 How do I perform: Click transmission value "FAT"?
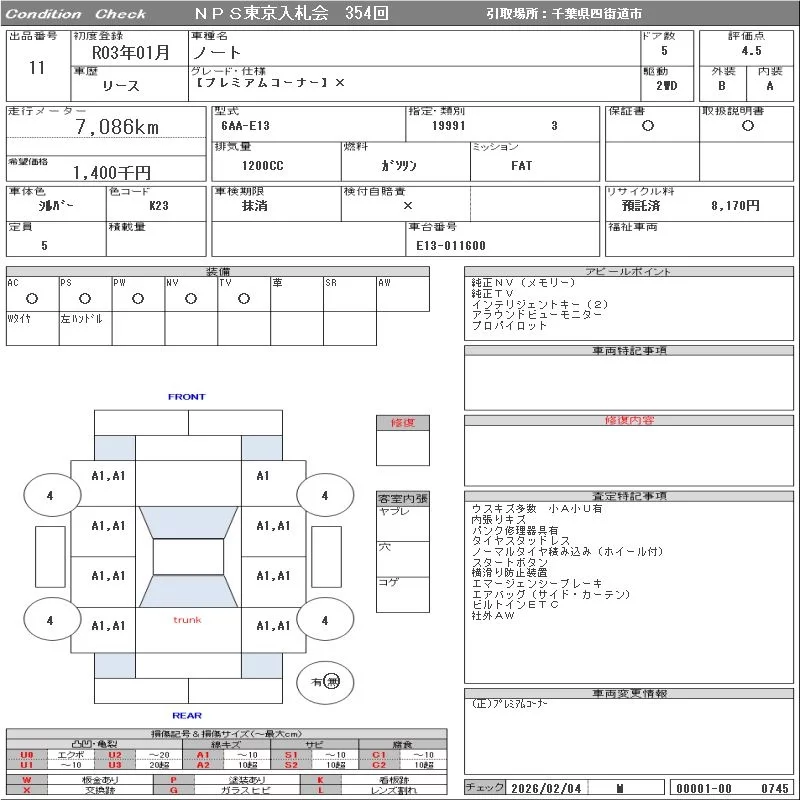pyautogui.click(x=521, y=166)
